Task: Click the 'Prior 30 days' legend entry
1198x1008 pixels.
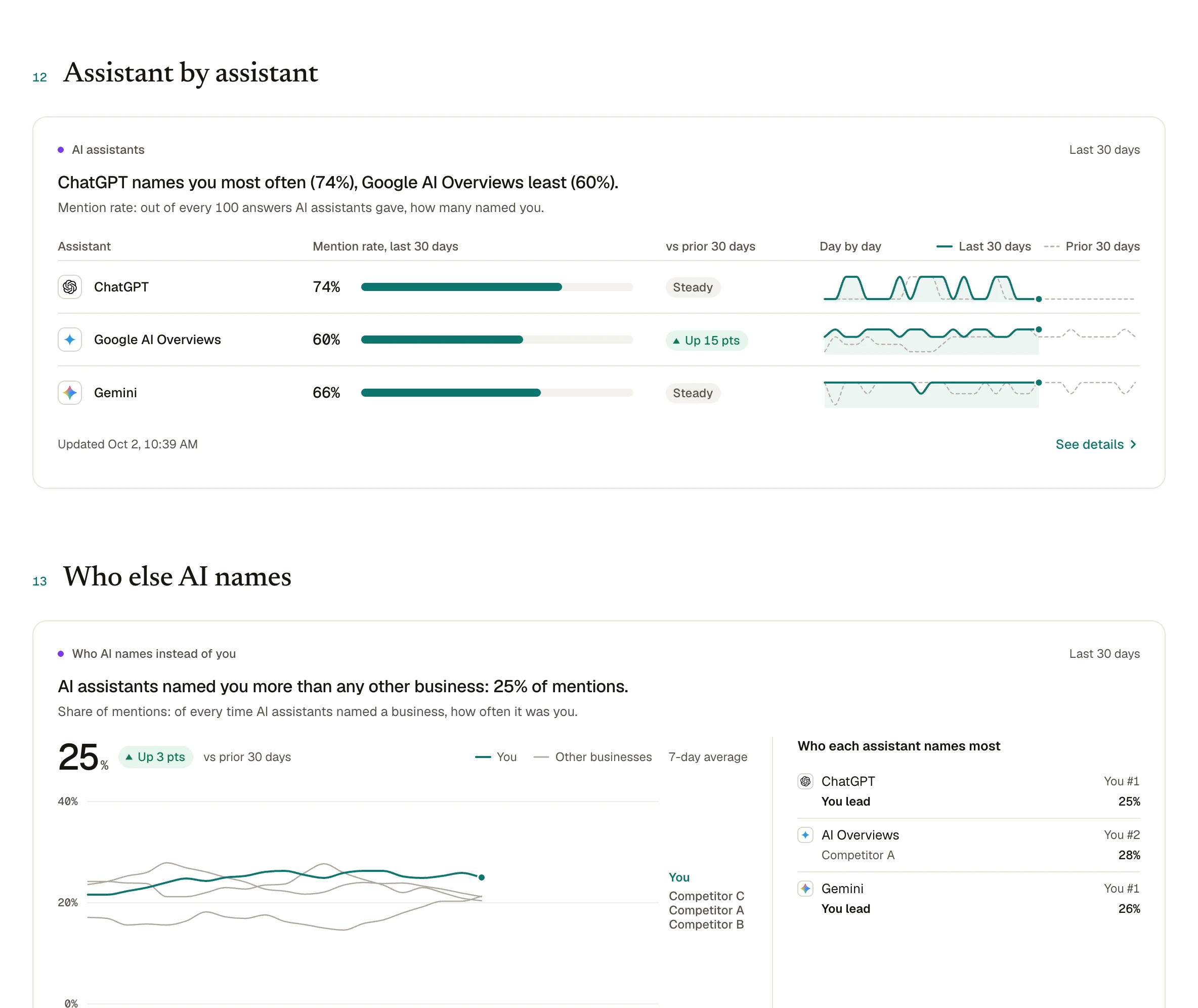Action: [1092, 246]
